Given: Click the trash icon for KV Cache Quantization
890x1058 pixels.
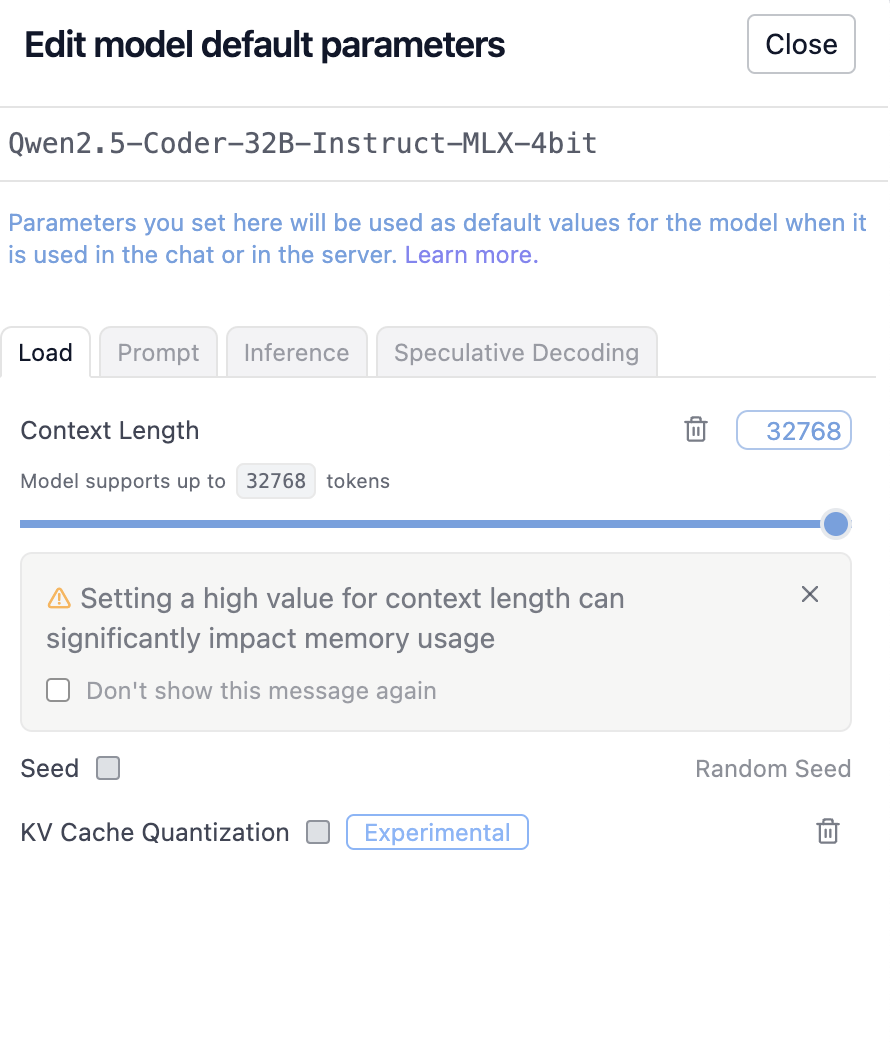Looking at the screenshot, I should tap(828, 831).
